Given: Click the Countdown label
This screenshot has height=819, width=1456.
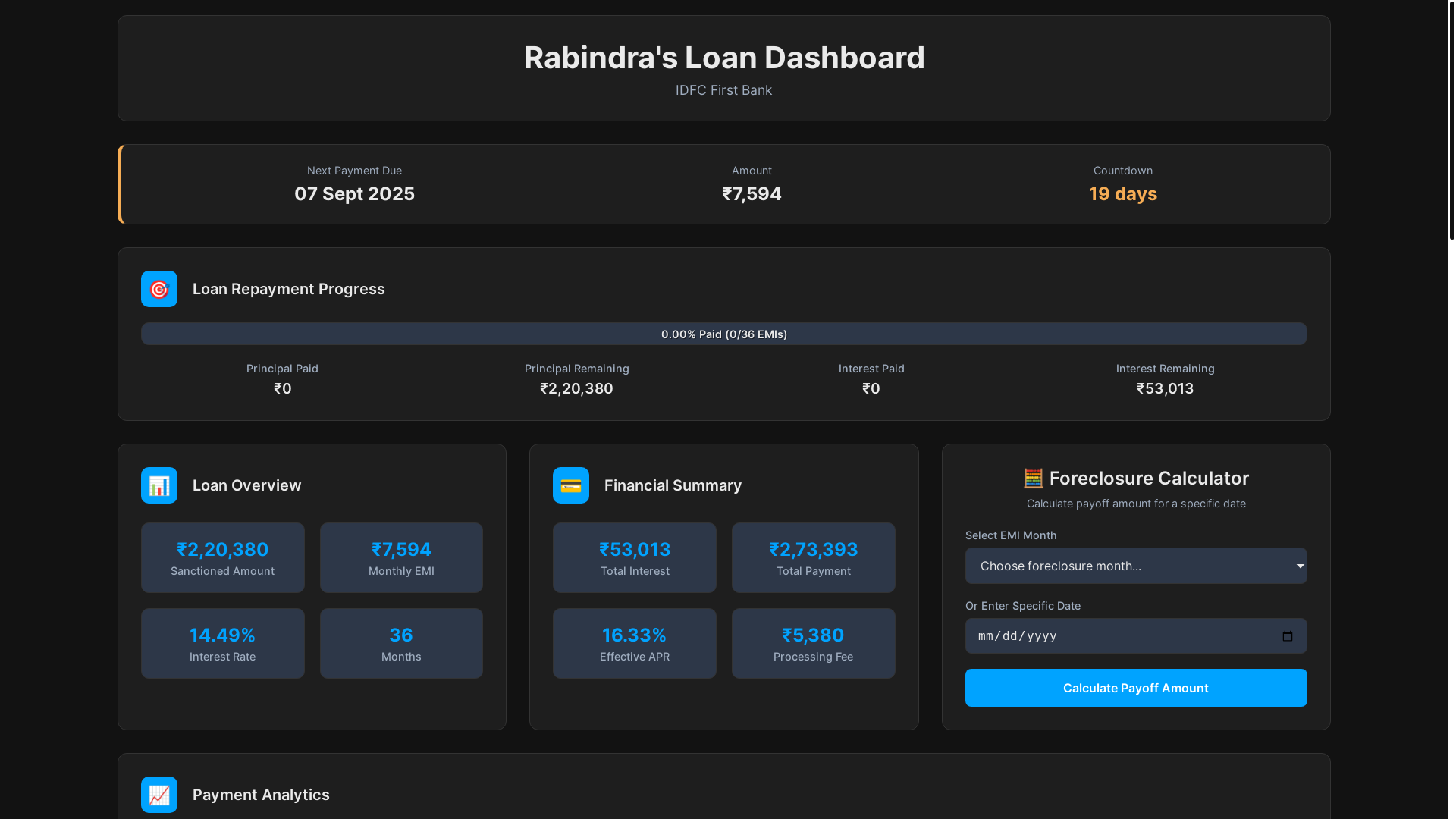Looking at the screenshot, I should 1123,171.
